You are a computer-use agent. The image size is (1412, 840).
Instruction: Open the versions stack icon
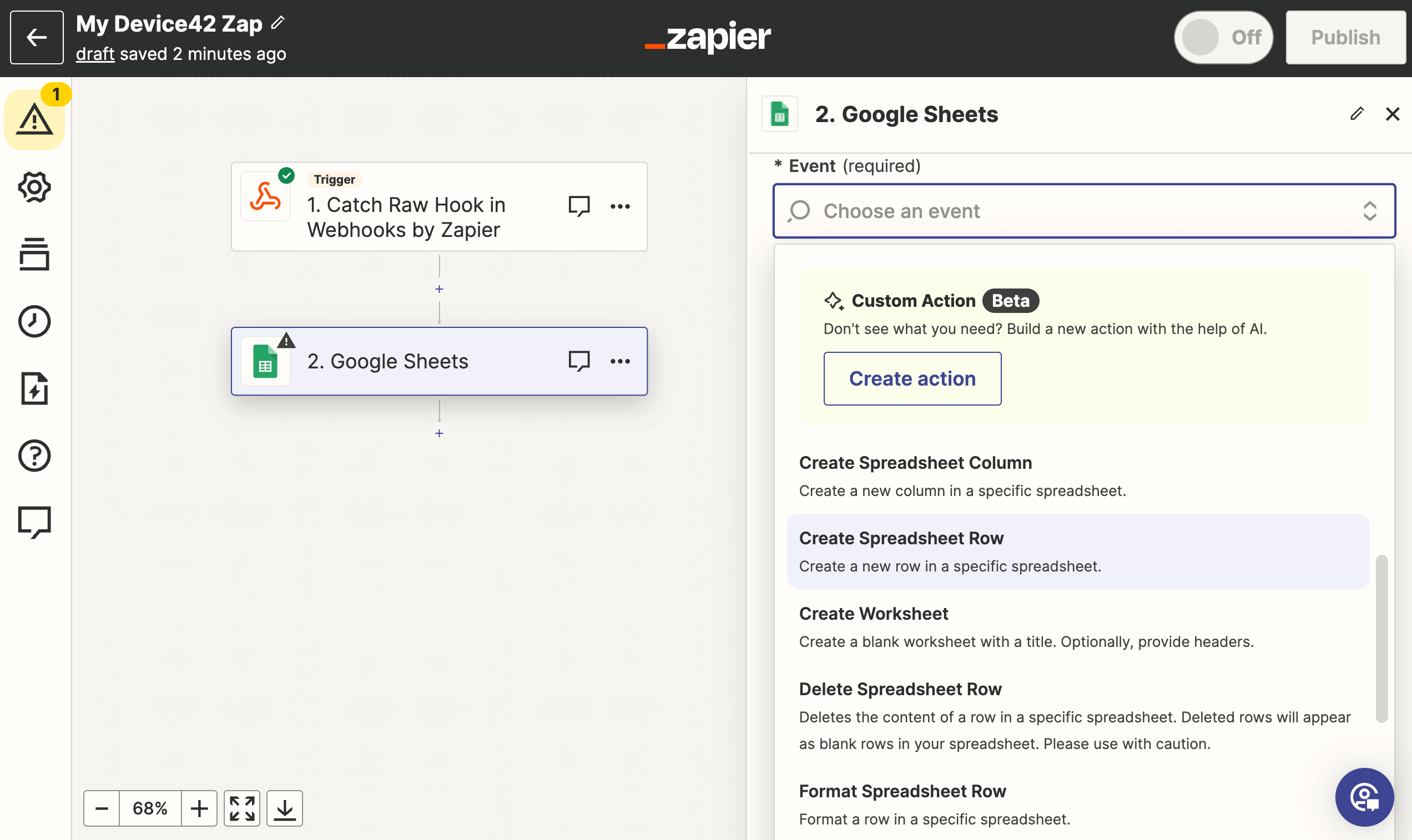pos(34,254)
